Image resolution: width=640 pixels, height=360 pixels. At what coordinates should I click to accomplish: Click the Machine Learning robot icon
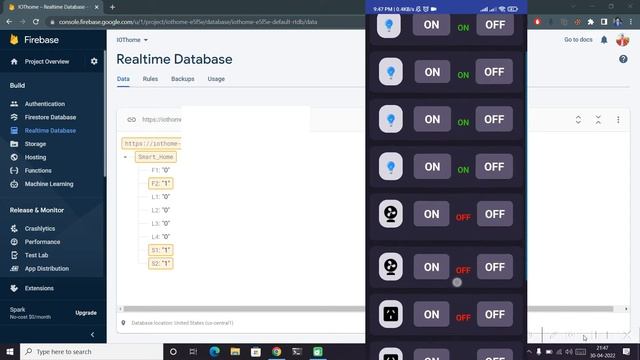point(14,184)
